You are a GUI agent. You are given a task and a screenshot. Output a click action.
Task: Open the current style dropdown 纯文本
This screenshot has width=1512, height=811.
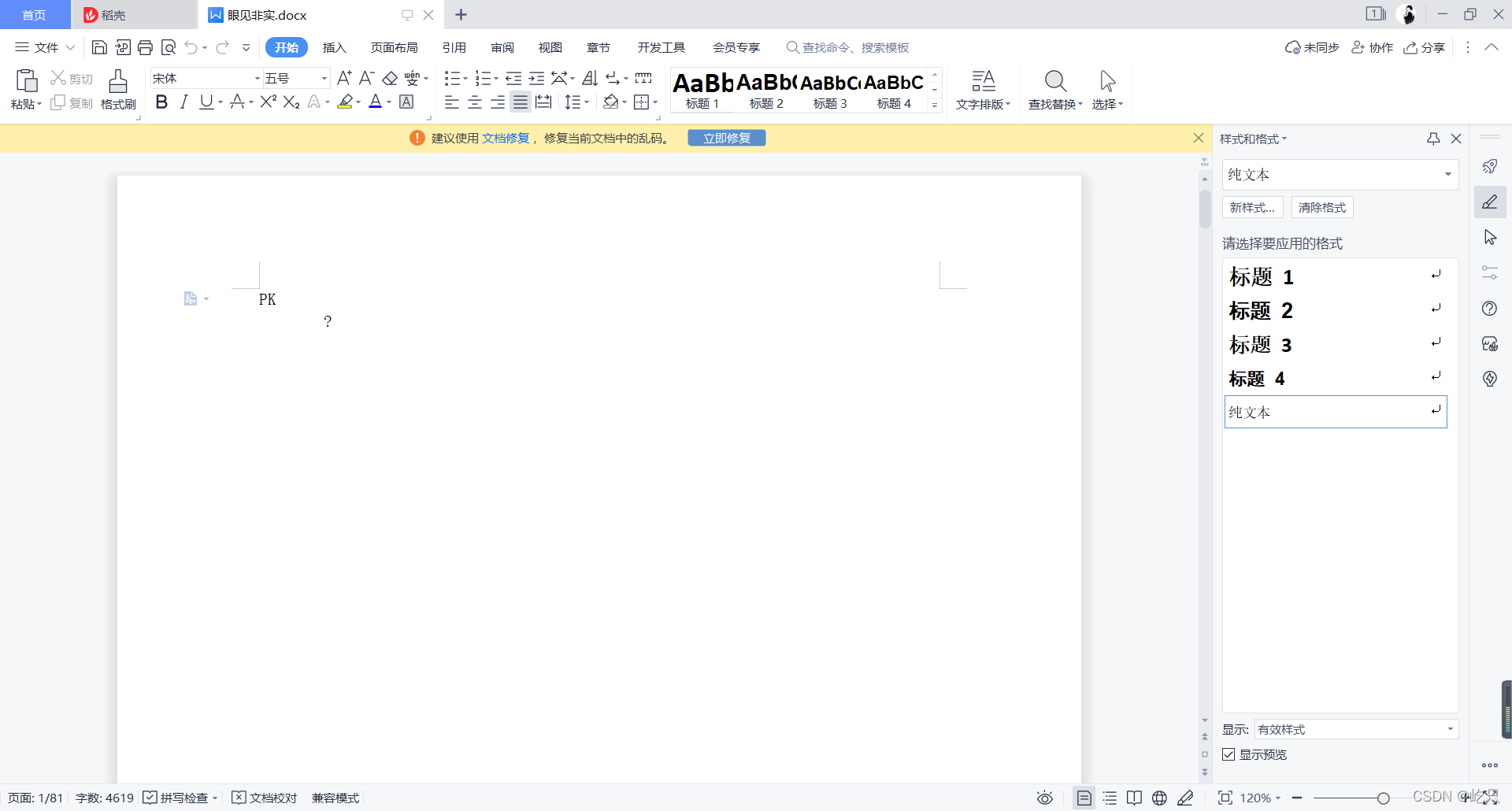click(1447, 174)
